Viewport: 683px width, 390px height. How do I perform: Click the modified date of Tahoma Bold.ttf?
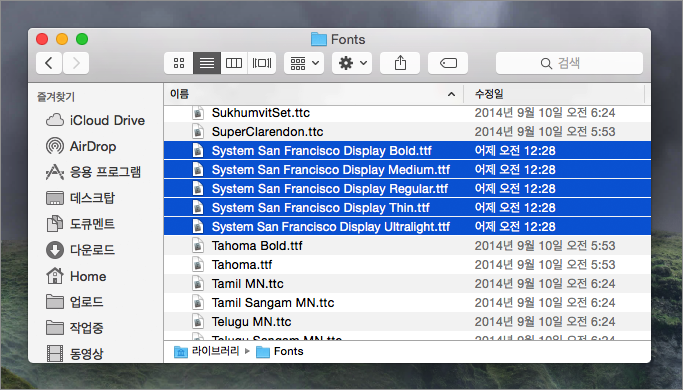(544, 246)
